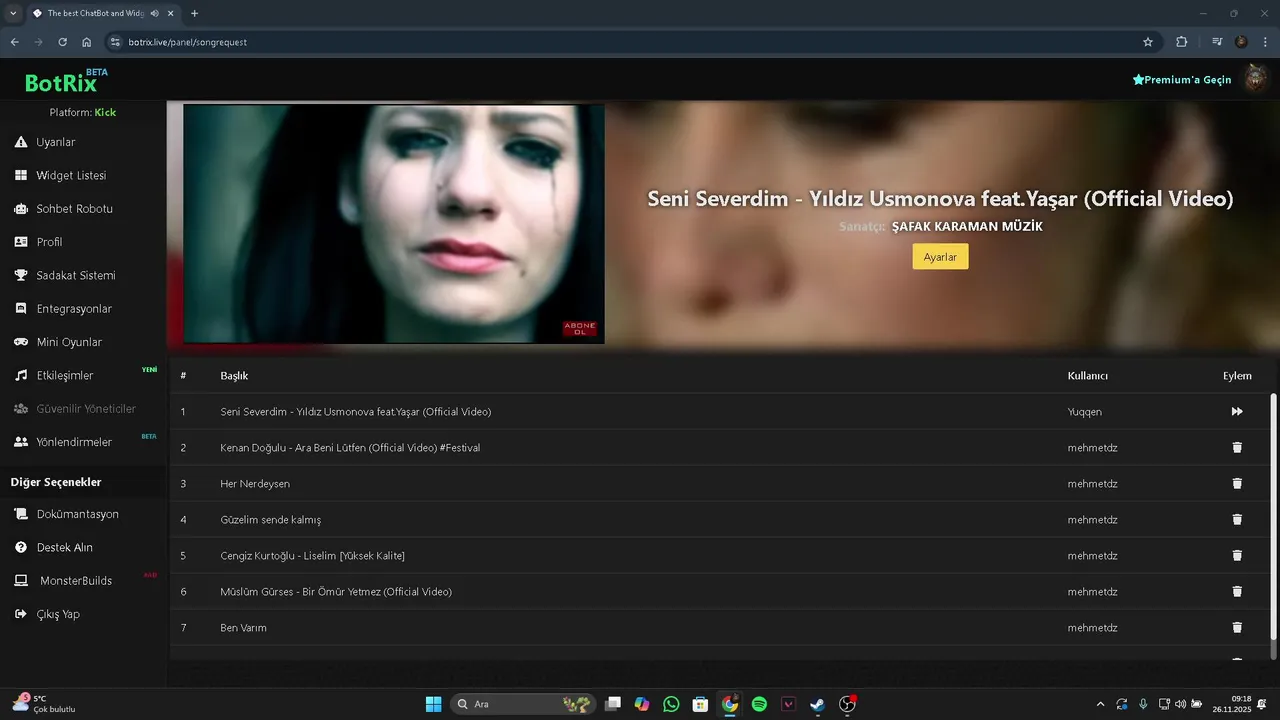The image size is (1280, 720).
Task: Click the Destek Alın question mark icon
Action: (21, 547)
